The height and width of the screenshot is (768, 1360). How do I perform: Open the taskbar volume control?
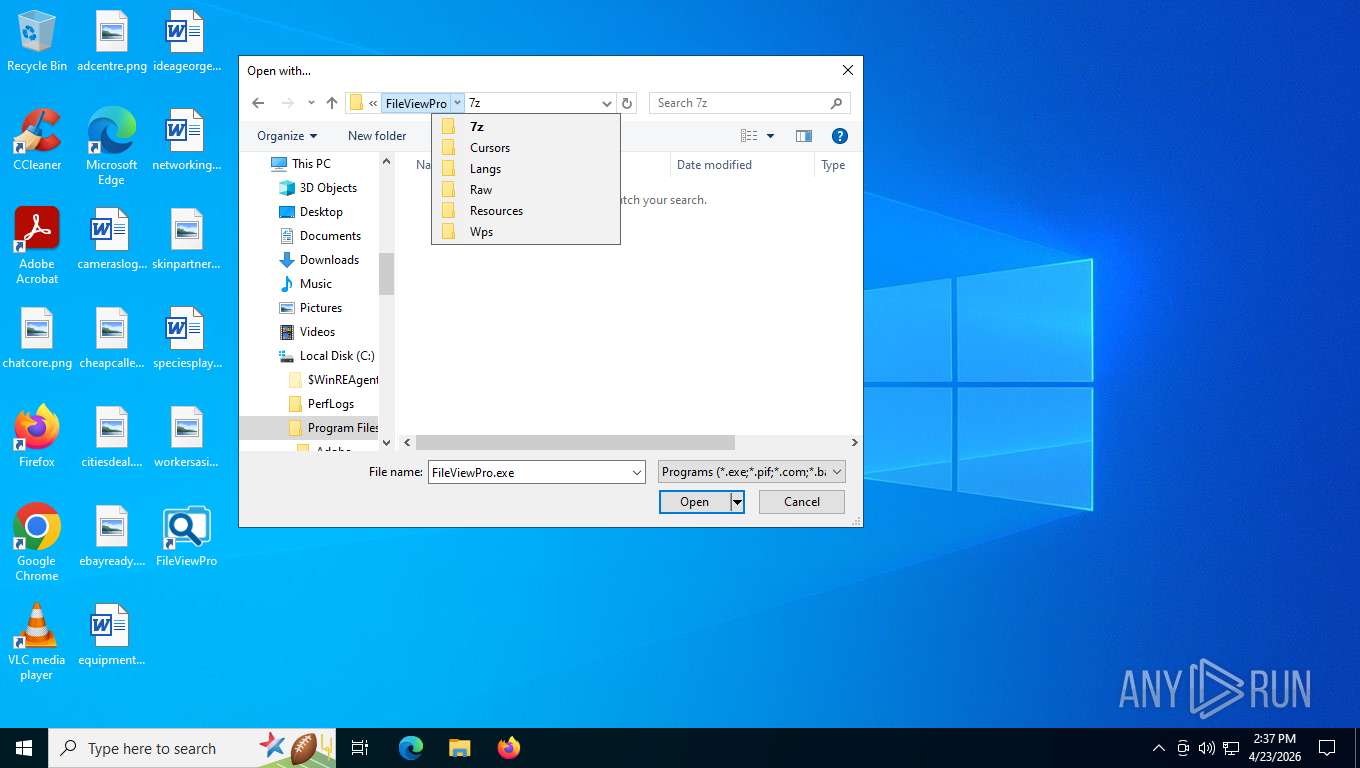[x=1207, y=748]
